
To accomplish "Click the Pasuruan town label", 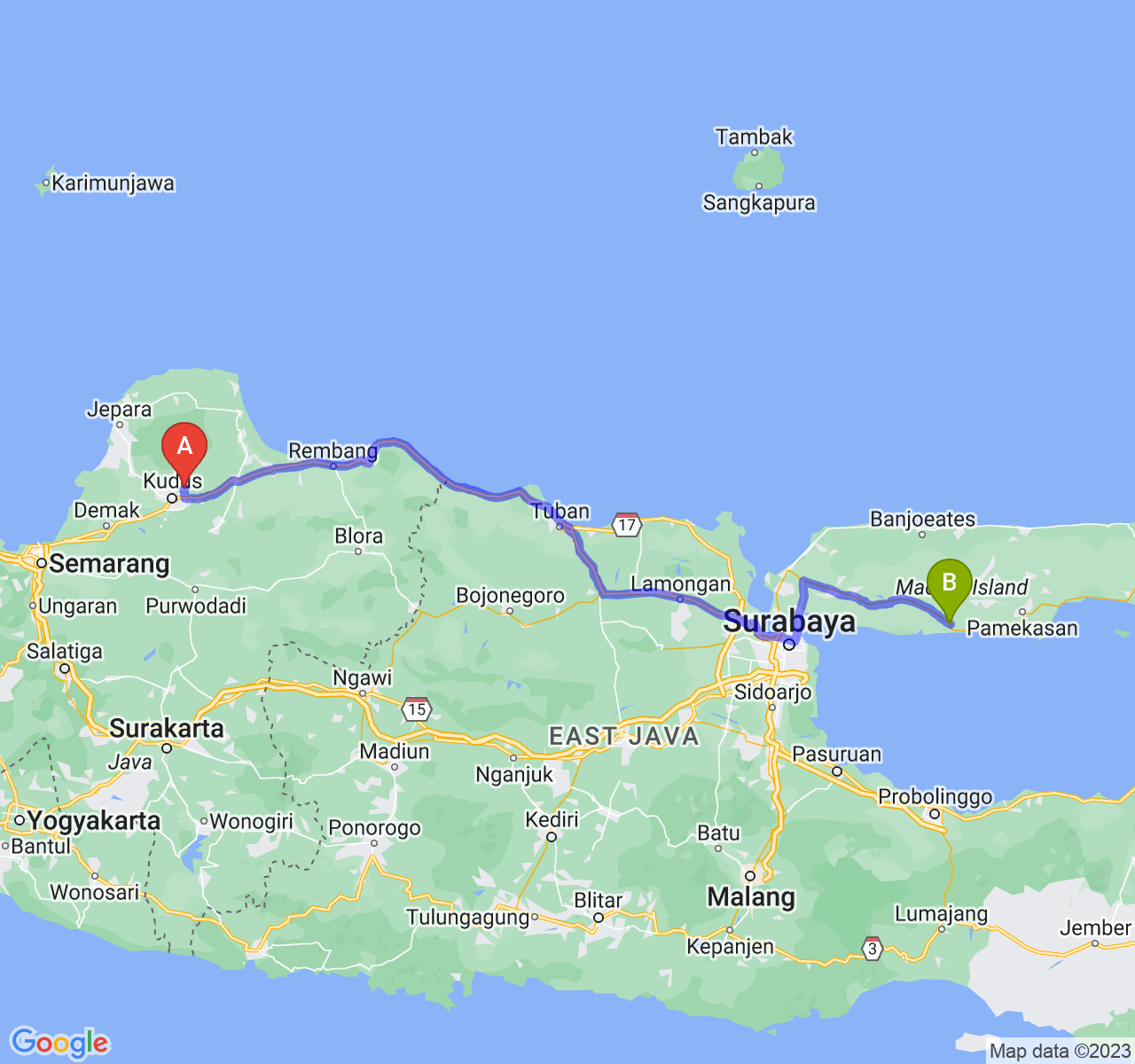I will 837,754.
